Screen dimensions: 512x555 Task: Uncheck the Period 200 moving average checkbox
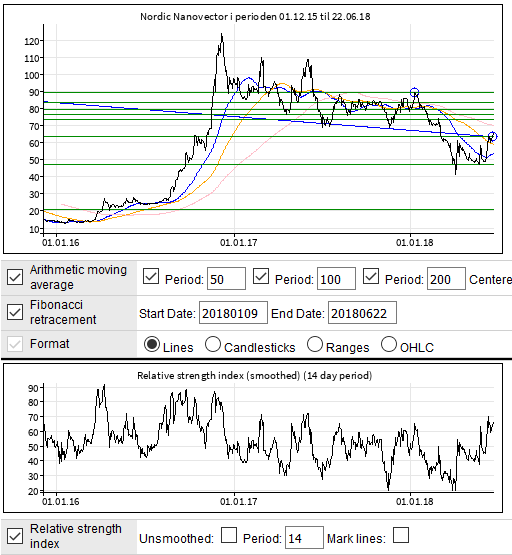coord(371,276)
